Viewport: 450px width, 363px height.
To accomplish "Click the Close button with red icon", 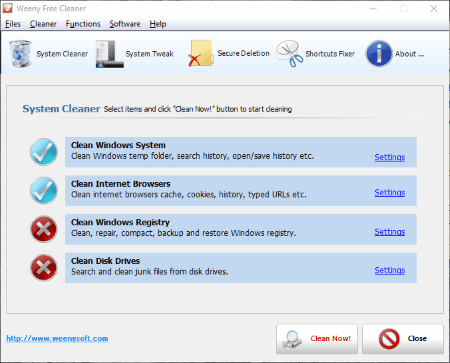I will pyautogui.click(x=403, y=339).
